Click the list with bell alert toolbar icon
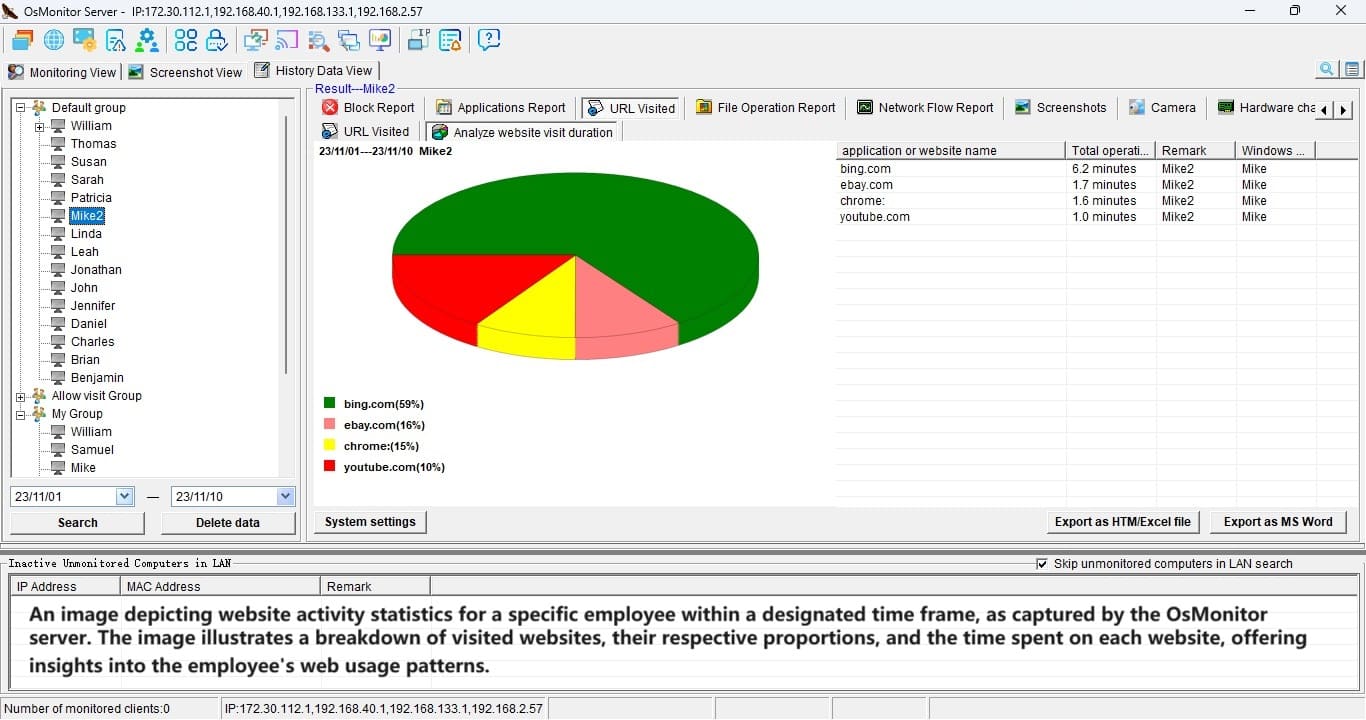 point(450,40)
